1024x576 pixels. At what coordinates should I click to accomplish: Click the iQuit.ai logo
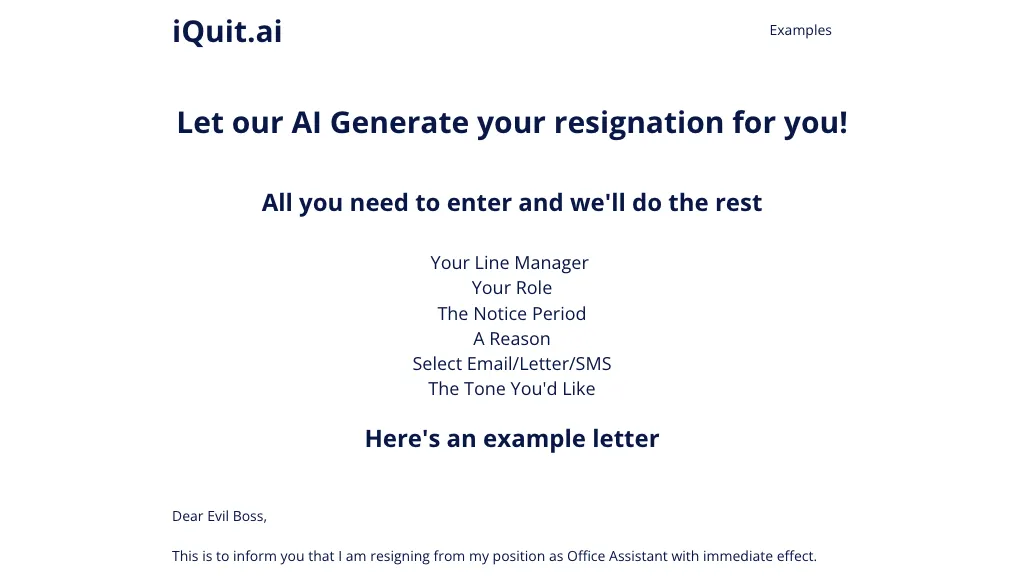(227, 32)
